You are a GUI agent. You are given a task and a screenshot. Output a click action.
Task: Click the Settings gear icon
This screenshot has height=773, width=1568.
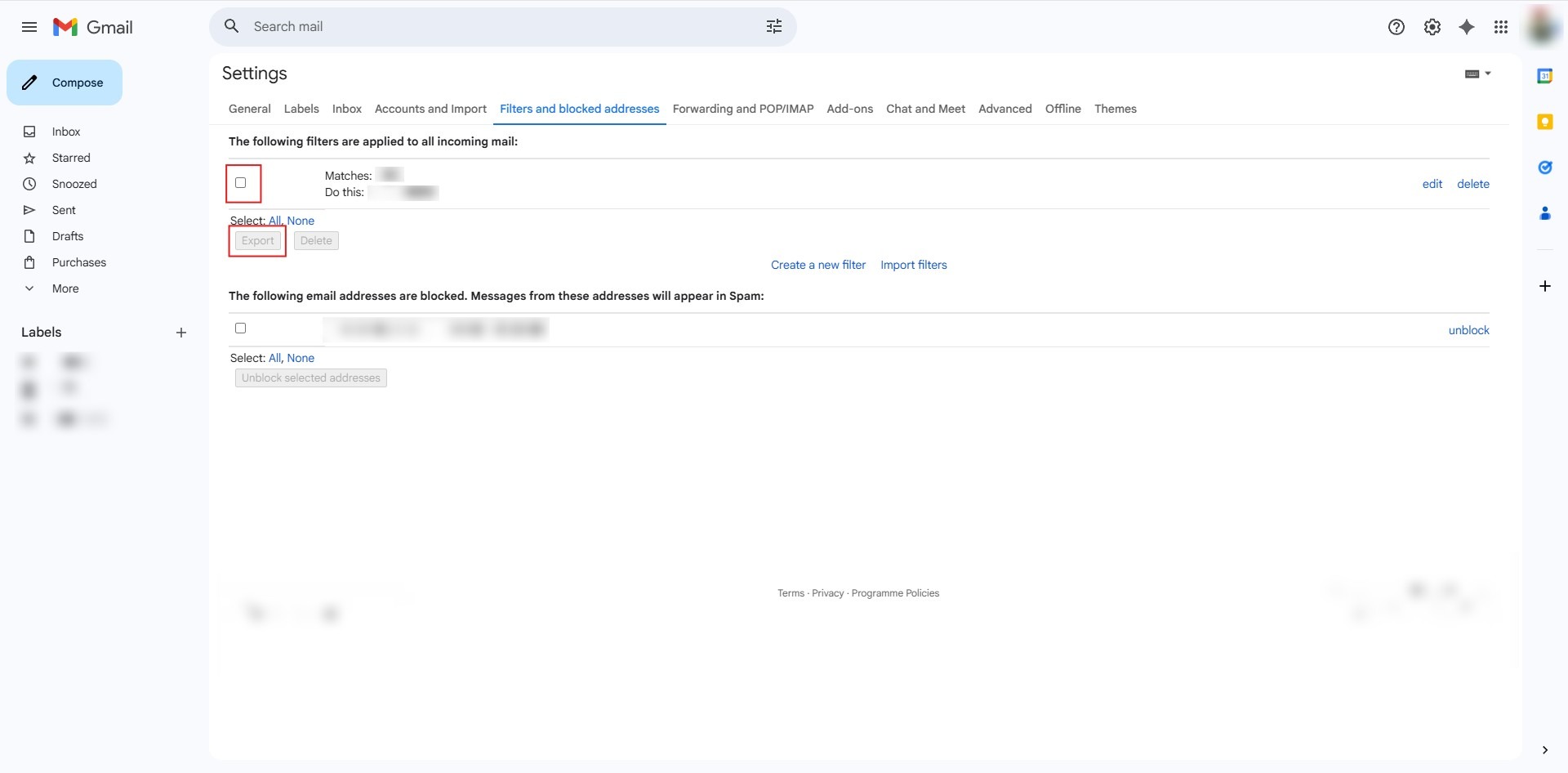point(1432,27)
